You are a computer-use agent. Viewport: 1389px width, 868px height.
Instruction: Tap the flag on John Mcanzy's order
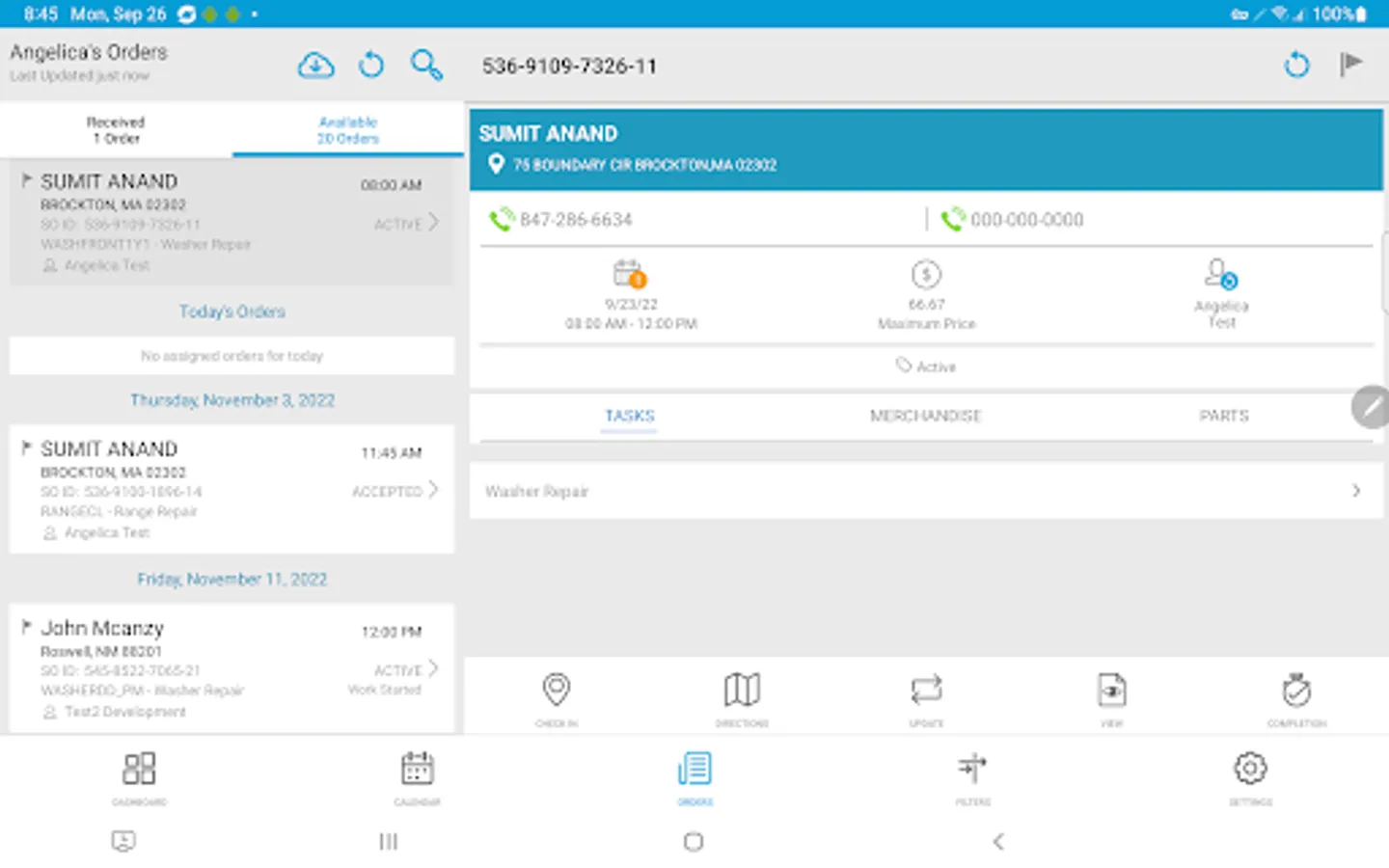point(27,627)
